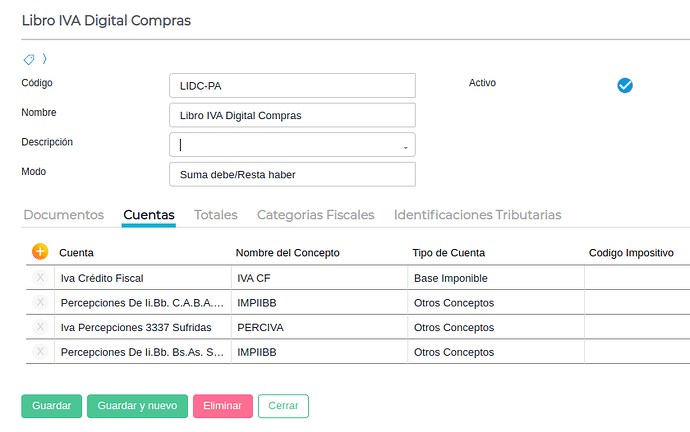The image size is (690, 432).
Task: Switch to the Documentos tab
Action: tap(63, 215)
